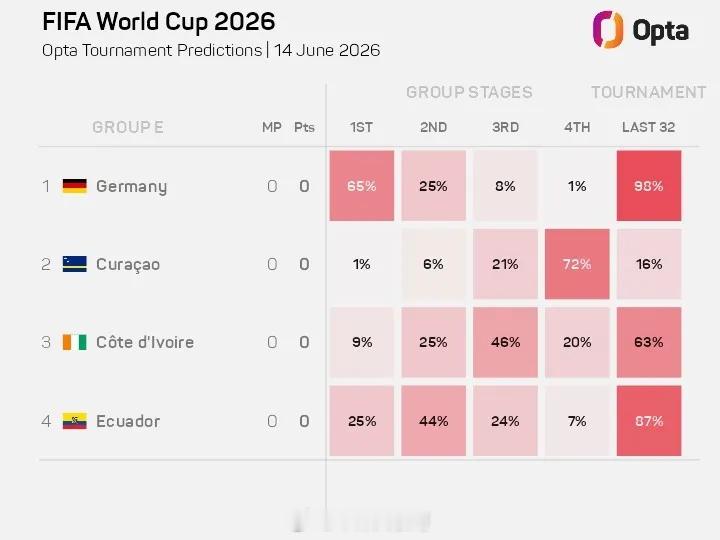Select Germany's 65% first-place cell

pyautogui.click(x=361, y=186)
